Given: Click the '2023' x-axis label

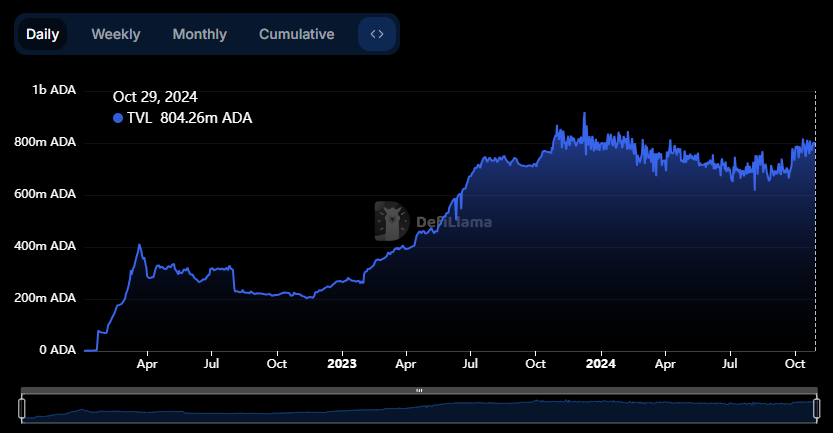Looking at the screenshot, I should (x=342, y=364).
